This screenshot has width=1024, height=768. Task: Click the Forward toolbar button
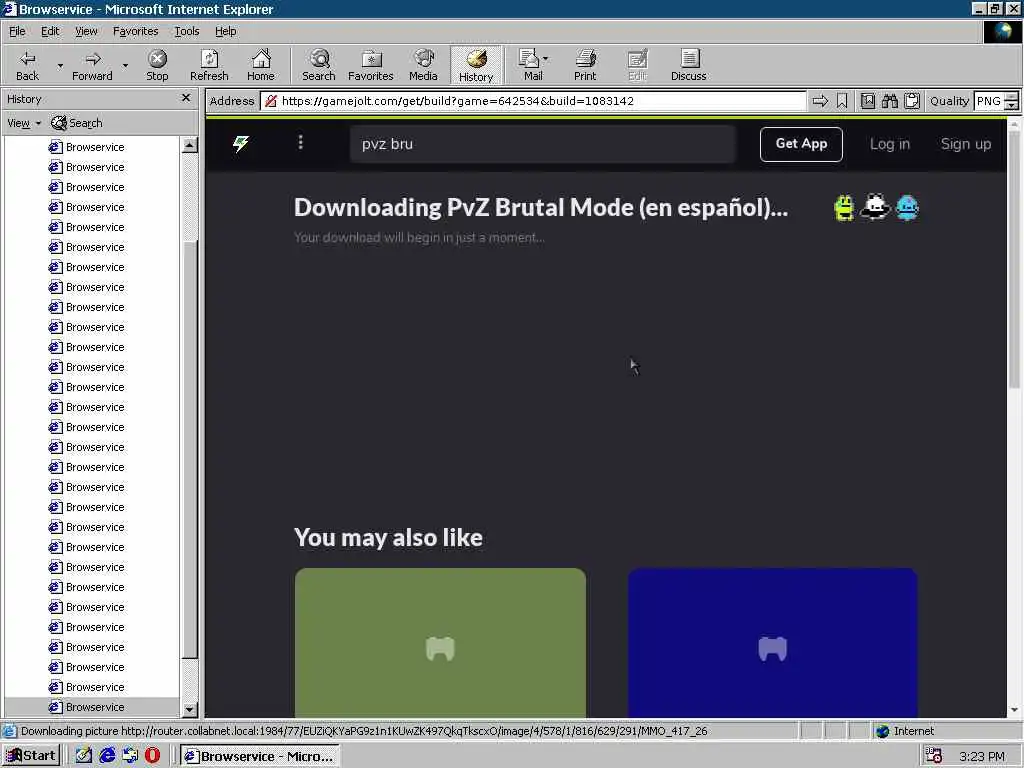(92, 65)
